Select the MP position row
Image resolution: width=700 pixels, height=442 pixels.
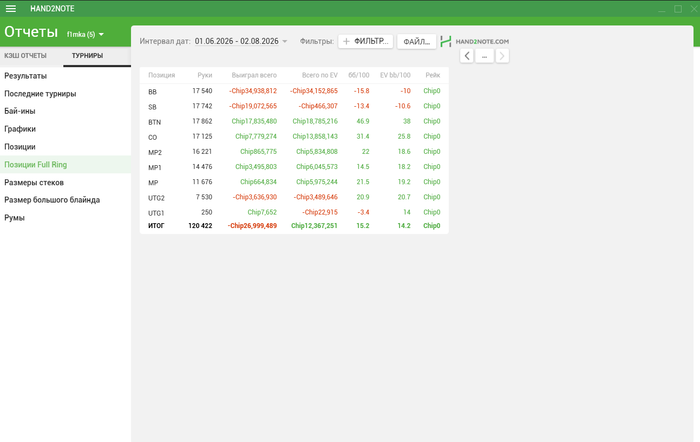(294, 182)
